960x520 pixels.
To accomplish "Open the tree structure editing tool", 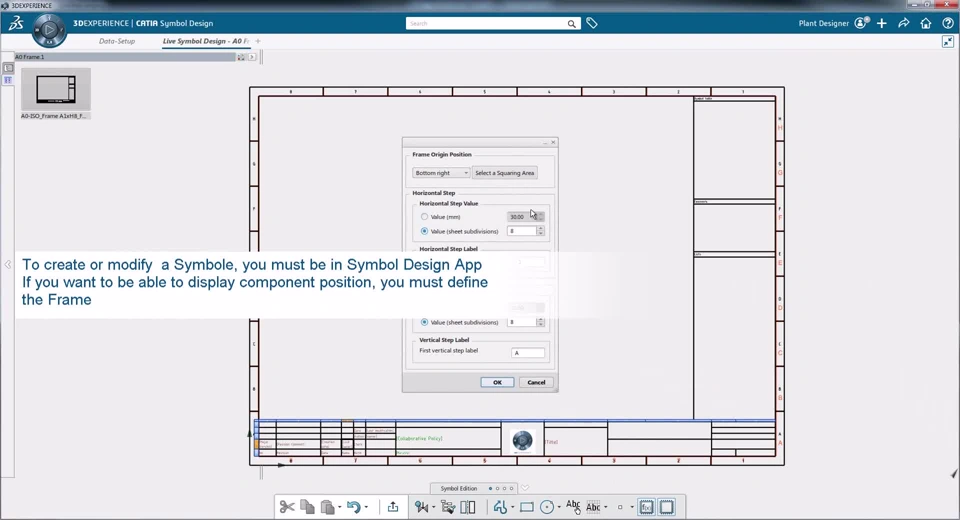I will point(448,507).
